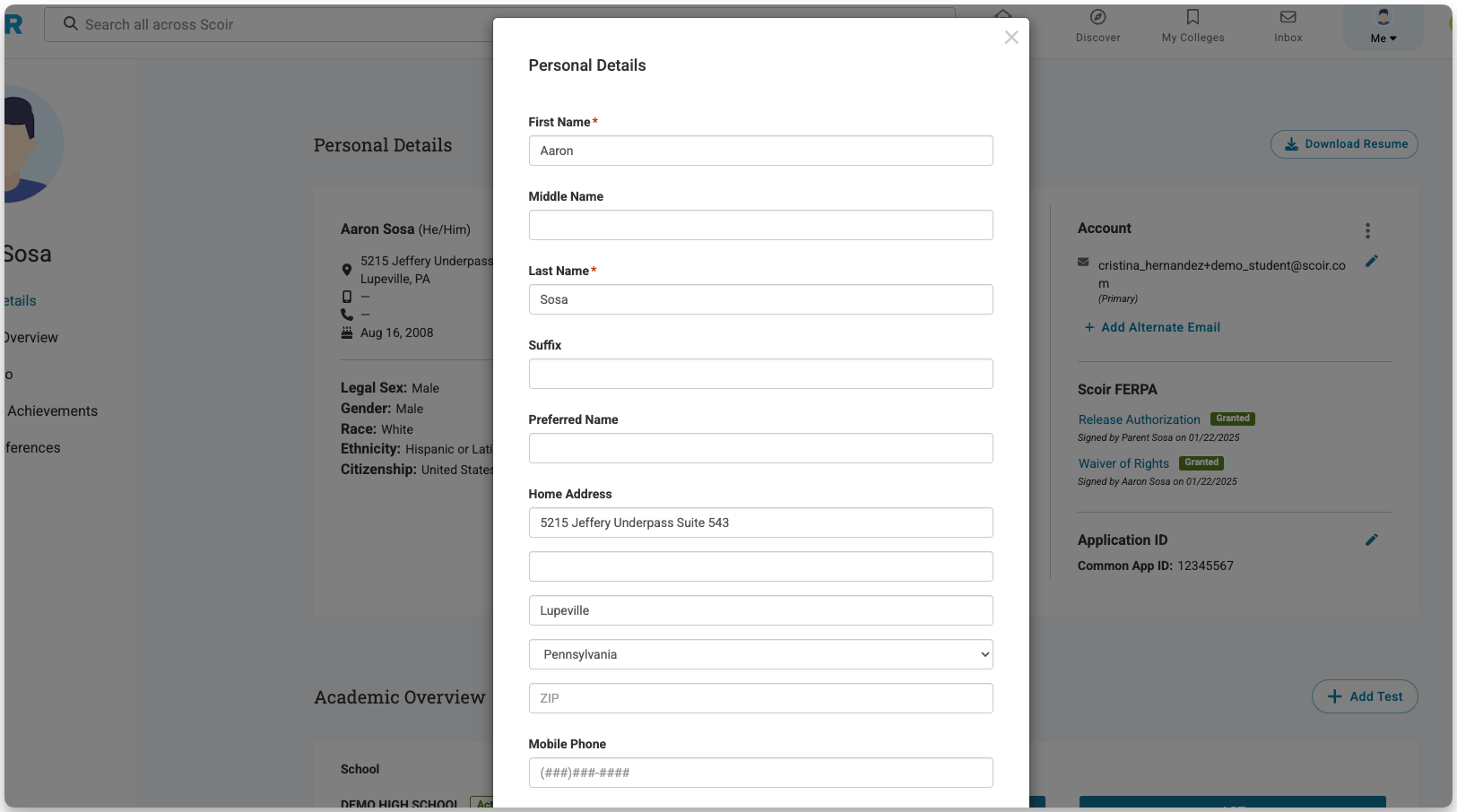Click Add Alternate Email link
1457x812 pixels.
coord(1160,328)
